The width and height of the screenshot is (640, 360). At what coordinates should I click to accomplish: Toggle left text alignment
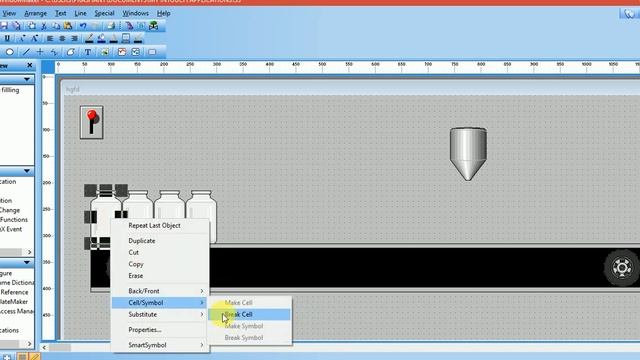[50, 38]
